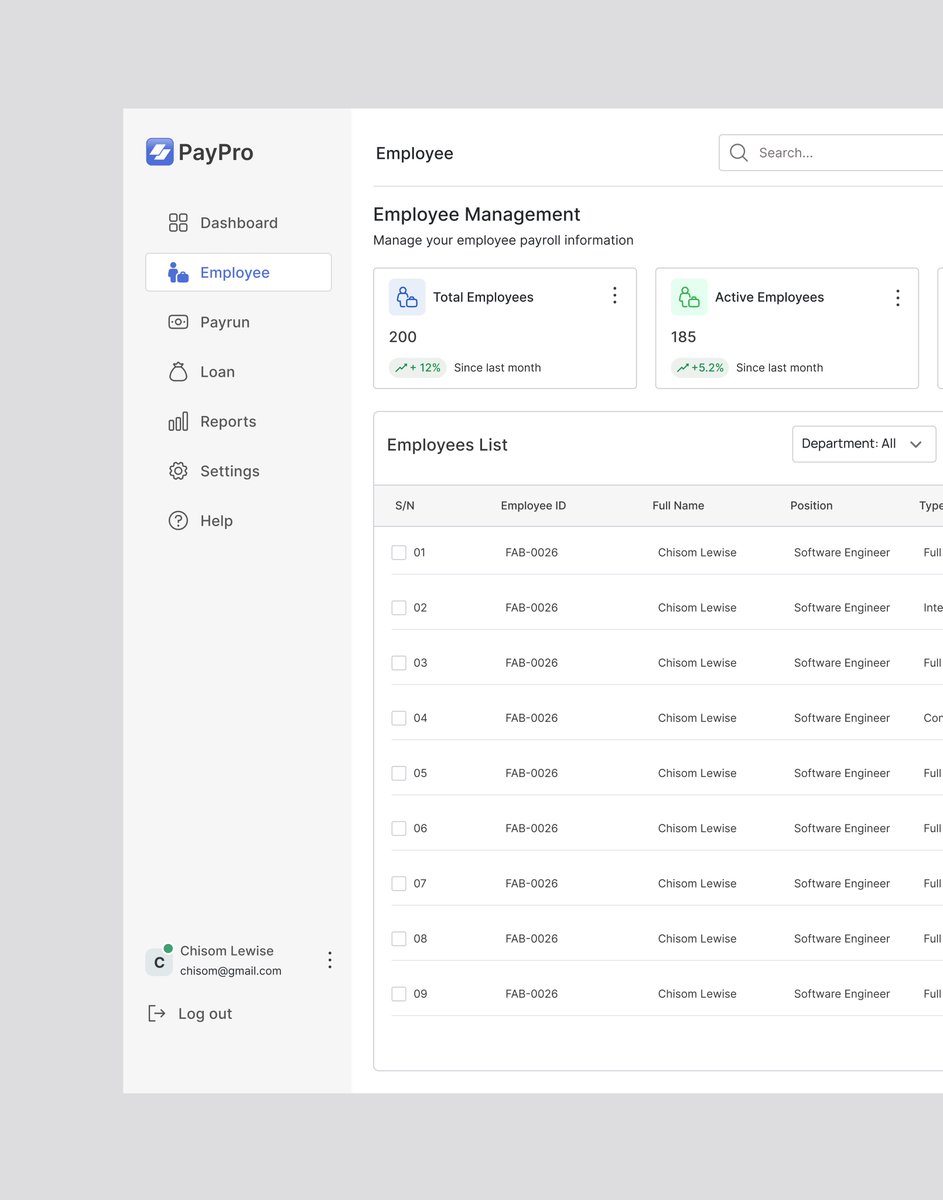This screenshot has width=943, height=1200.
Task: Click FAB-0026 in row 01
Action: [x=532, y=553]
